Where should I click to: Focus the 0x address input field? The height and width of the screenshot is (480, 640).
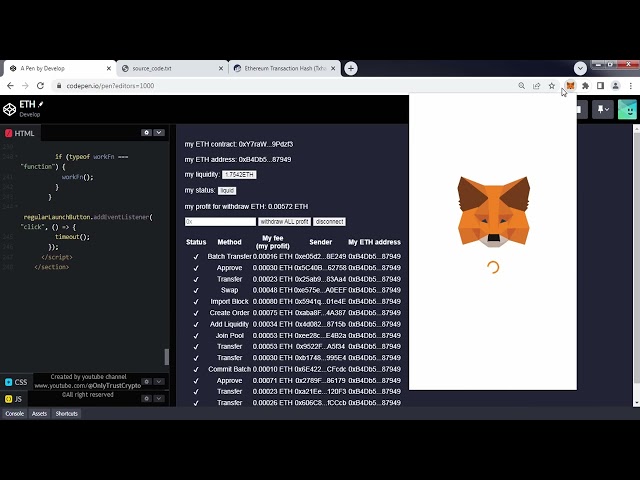tap(220, 222)
